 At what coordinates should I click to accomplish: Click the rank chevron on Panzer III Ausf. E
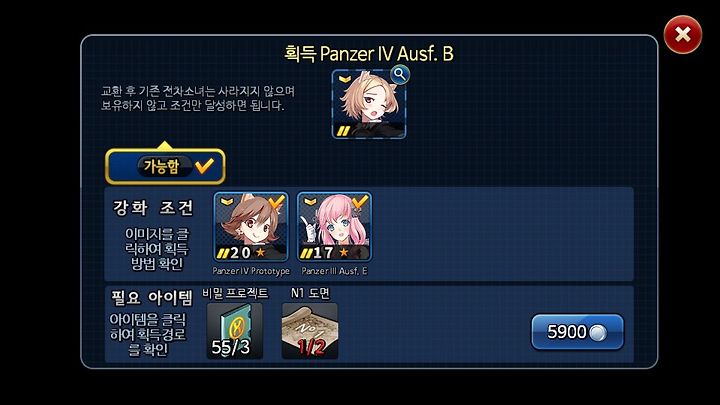pos(310,202)
